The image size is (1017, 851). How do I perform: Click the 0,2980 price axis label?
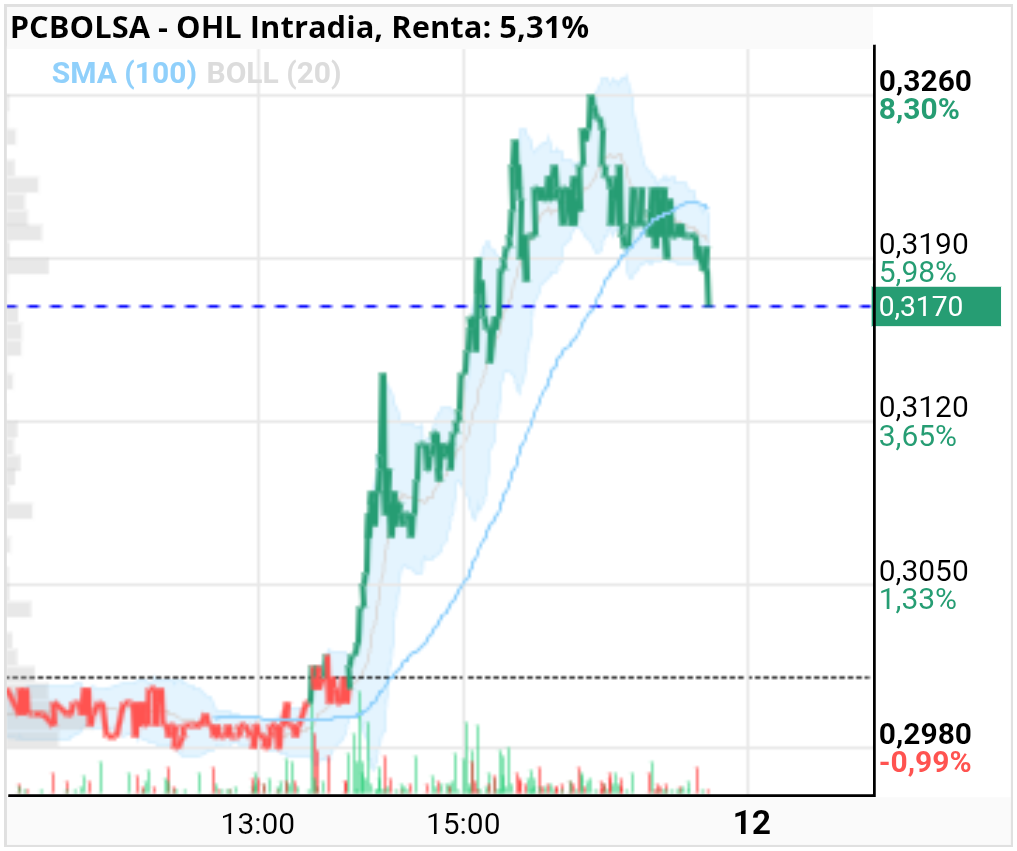pos(925,734)
